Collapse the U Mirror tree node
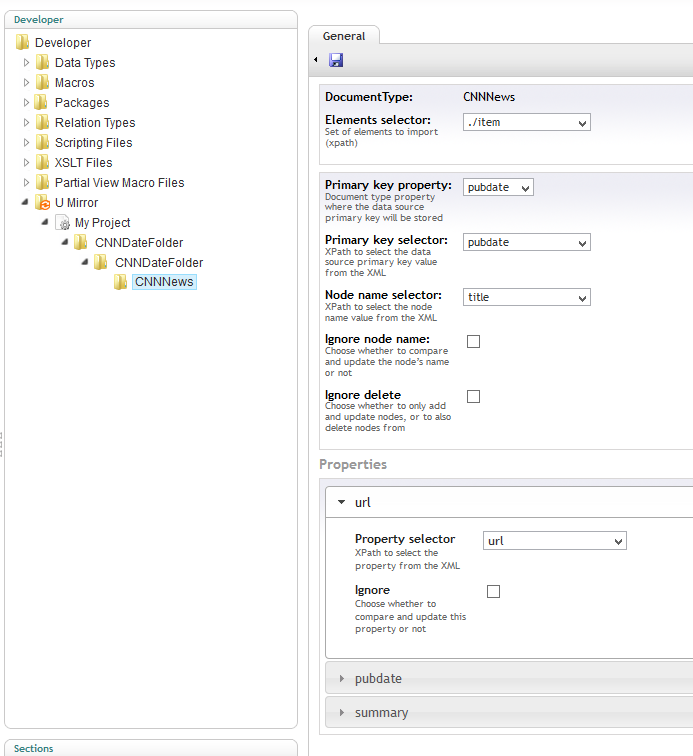 25,202
